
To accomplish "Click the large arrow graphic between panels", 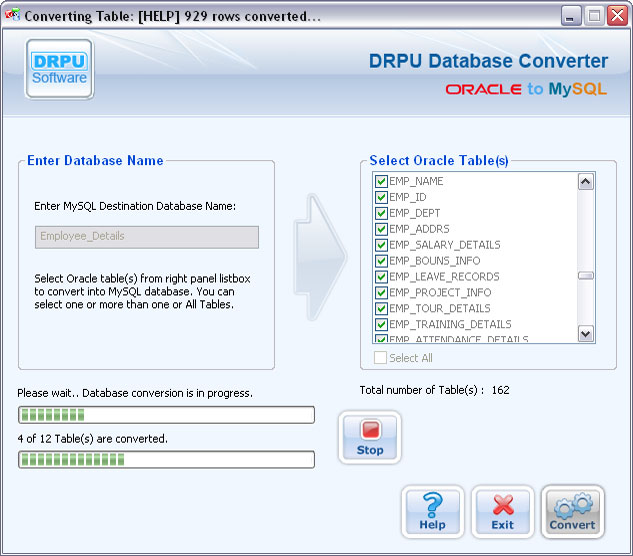I will click(x=320, y=257).
